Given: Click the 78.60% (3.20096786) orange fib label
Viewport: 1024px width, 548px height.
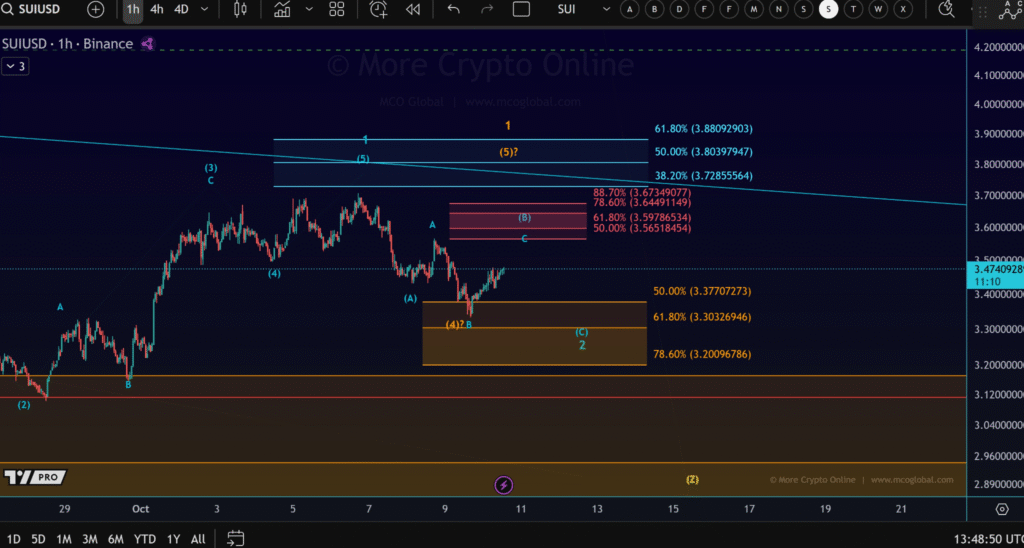Looking at the screenshot, I should click(702, 354).
